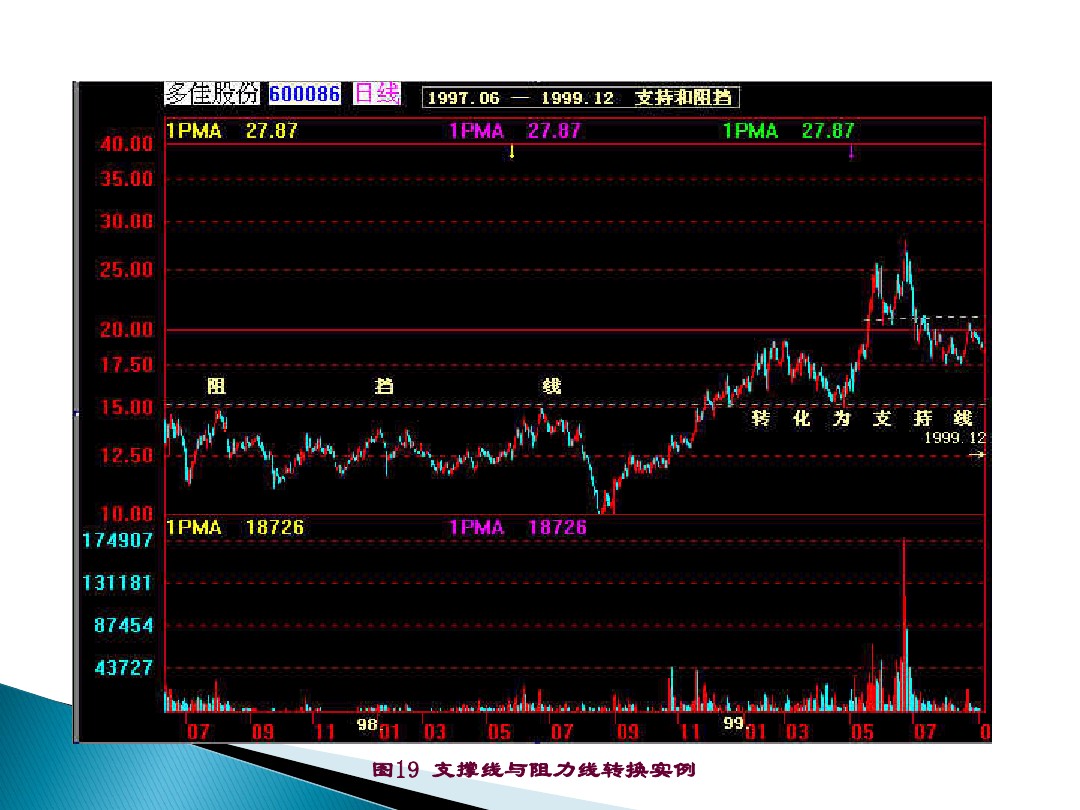Click the 15.00 price axis label
Screen dimensions: 1080x810
point(127,407)
